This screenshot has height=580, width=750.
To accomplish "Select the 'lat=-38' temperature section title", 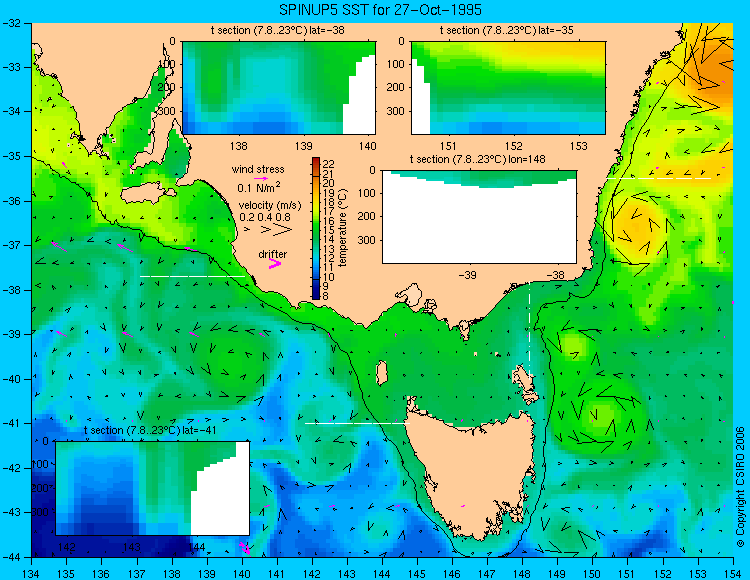I will pos(277,30).
